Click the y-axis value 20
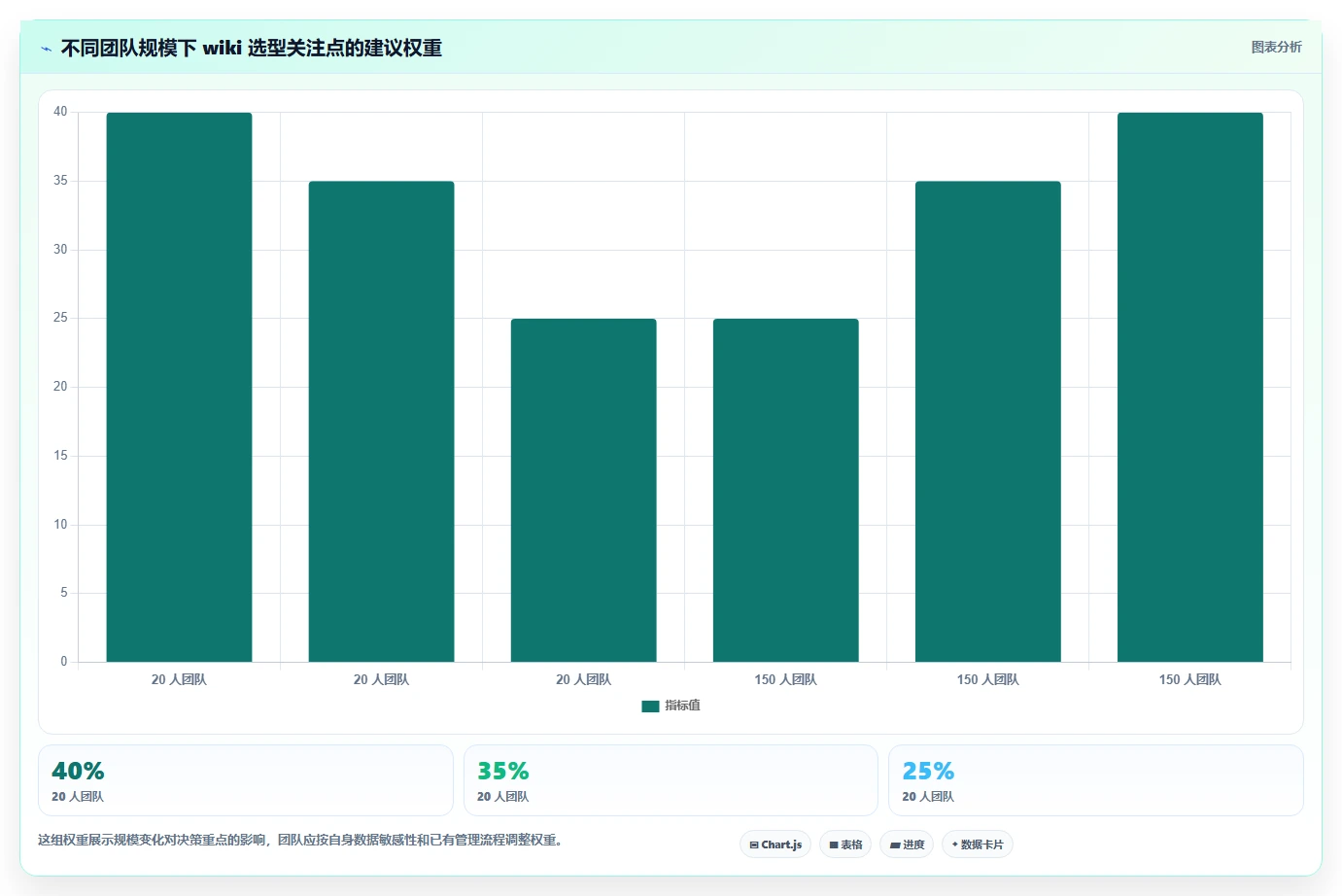Screen dimensions: 1342x896 [60, 387]
